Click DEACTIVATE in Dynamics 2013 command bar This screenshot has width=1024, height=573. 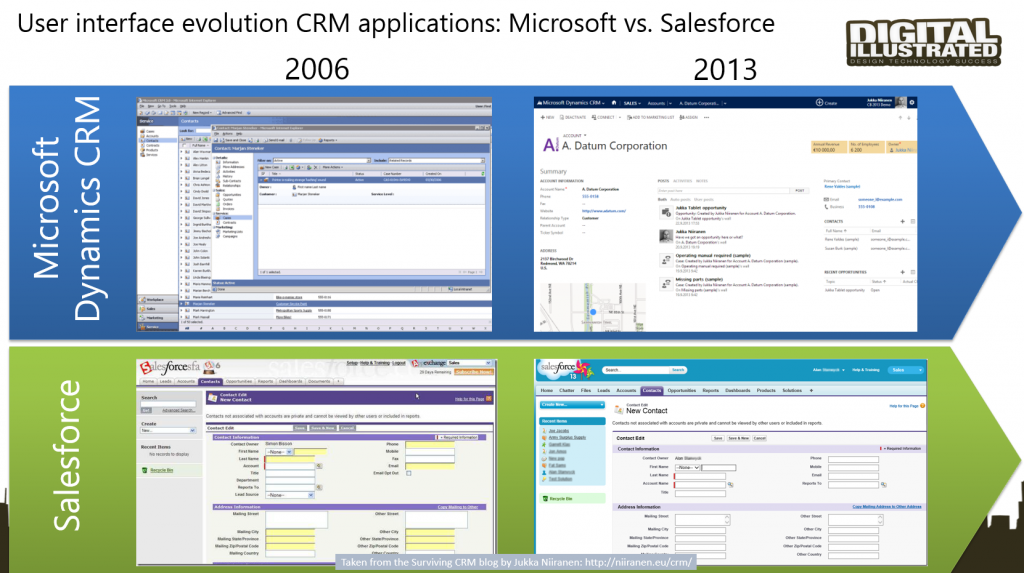pyautogui.click(x=573, y=117)
